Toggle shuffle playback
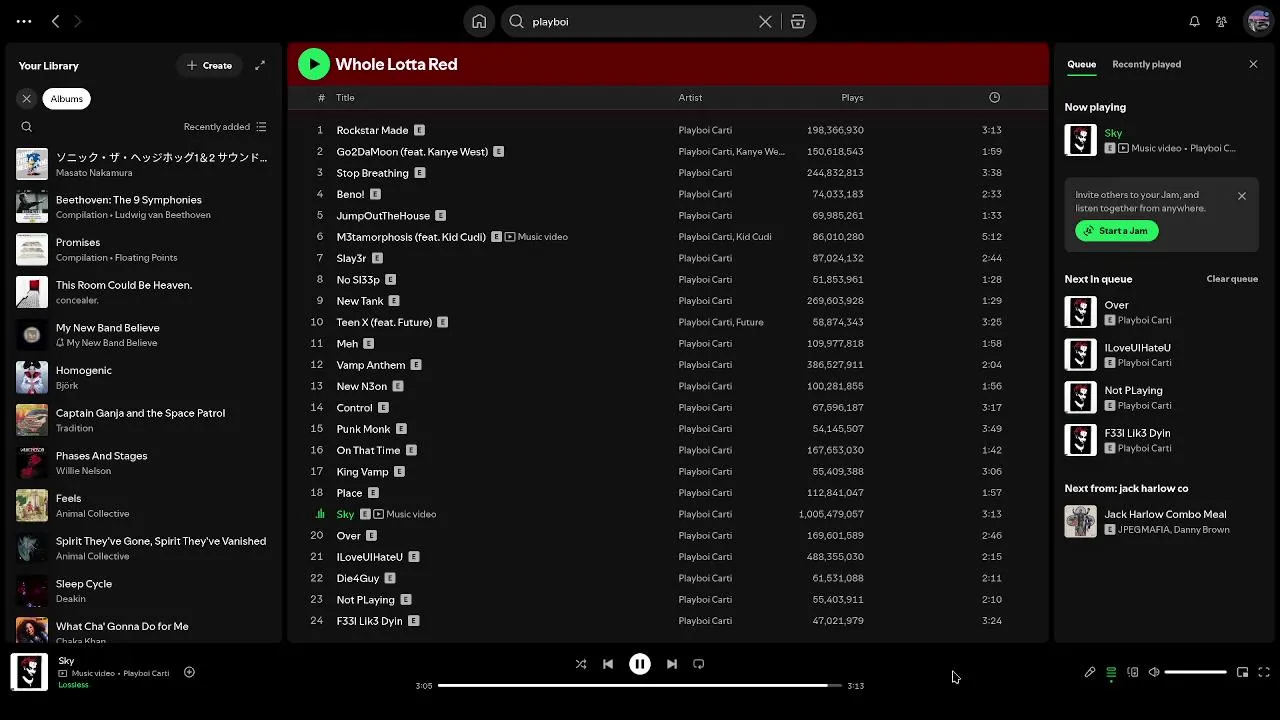Image resolution: width=1280 pixels, height=720 pixels. 581,664
